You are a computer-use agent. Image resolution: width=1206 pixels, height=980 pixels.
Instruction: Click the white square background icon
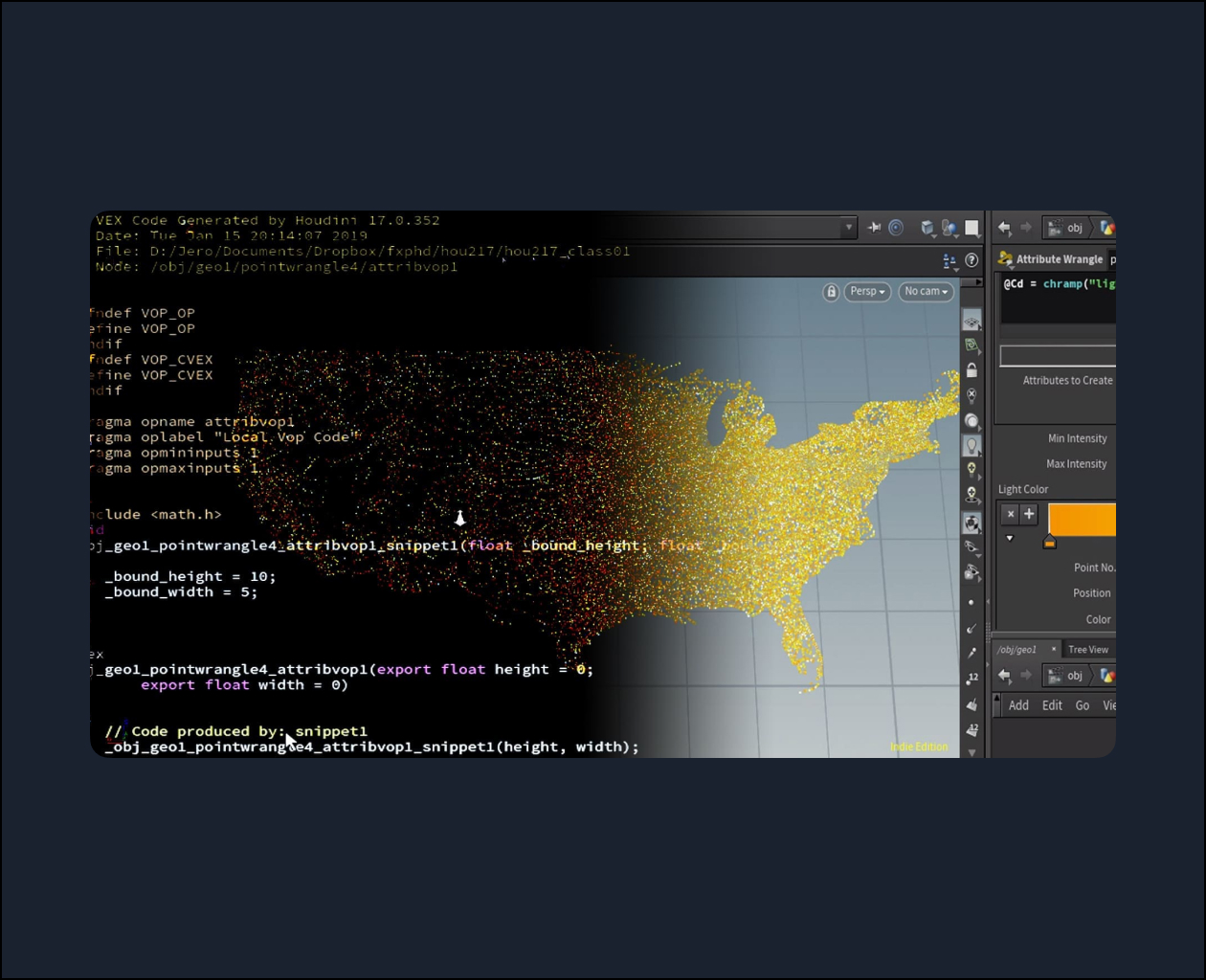[x=971, y=228]
